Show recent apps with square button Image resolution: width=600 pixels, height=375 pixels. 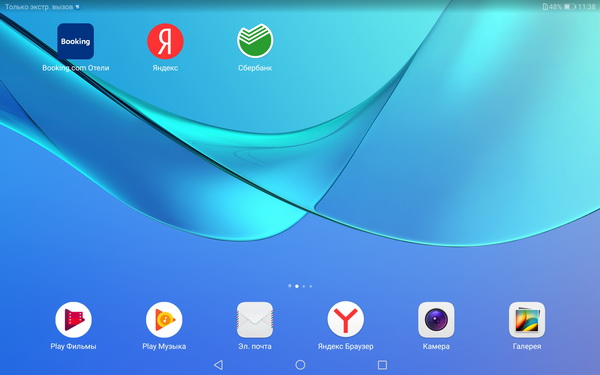382,365
